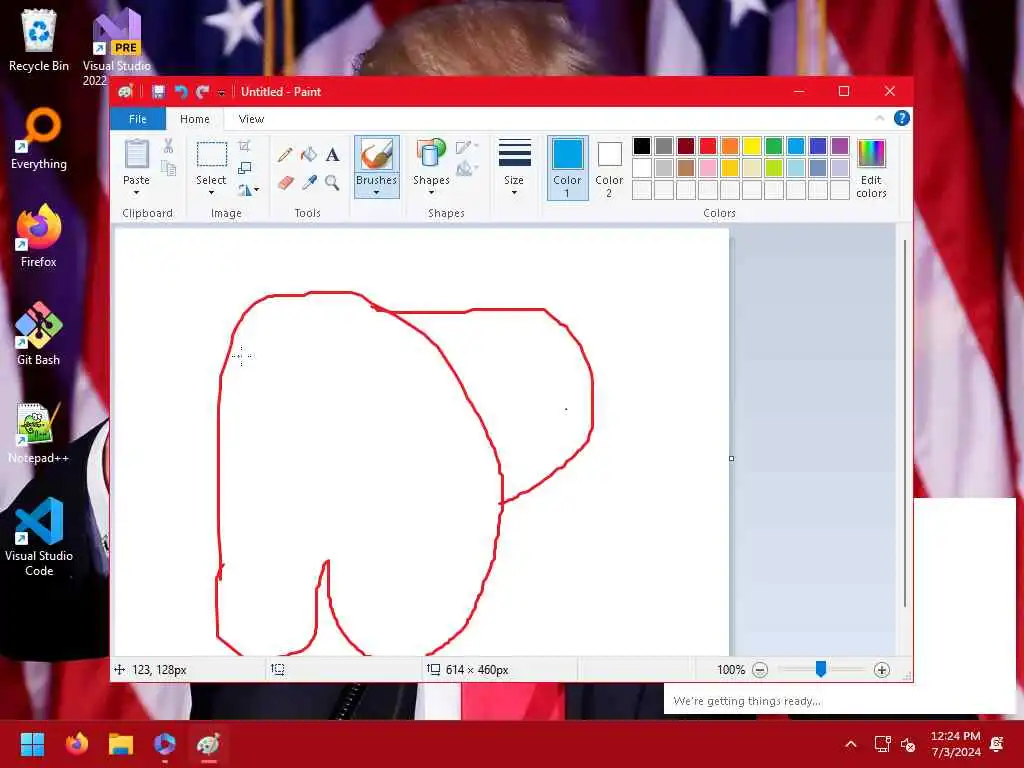1024x768 pixels.
Task: Pick the purple color swatch
Action: coord(840,146)
